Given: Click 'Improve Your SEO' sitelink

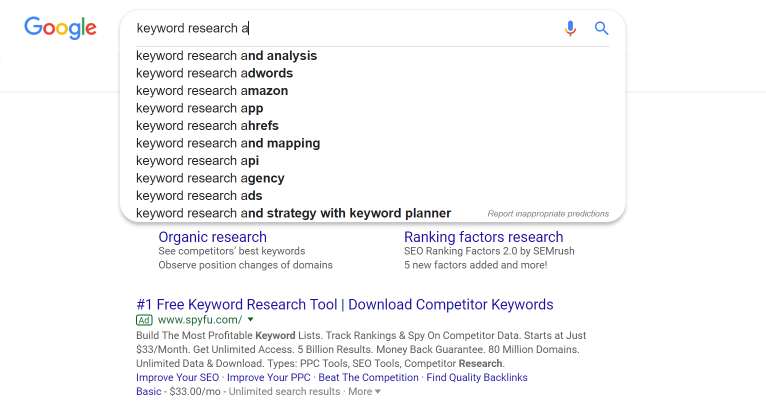Looking at the screenshot, I should 177,378.
